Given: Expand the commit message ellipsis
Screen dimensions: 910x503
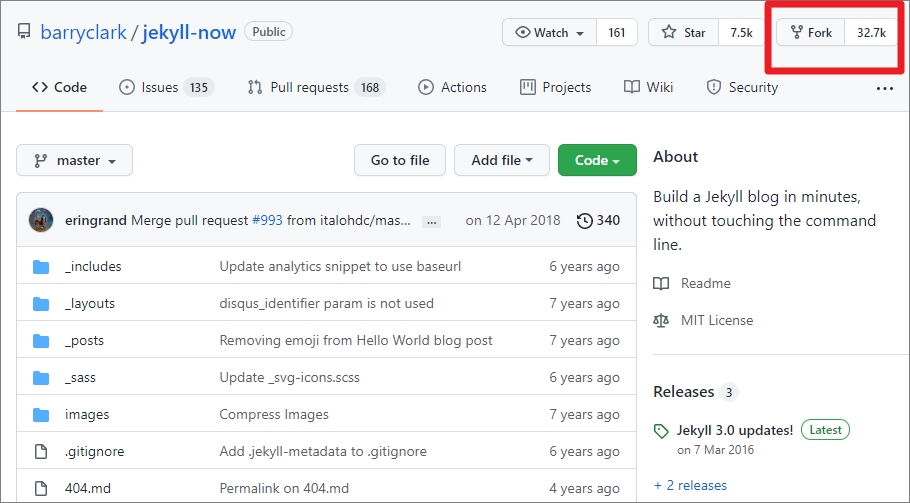Looking at the screenshot, I should pos(431,222).
